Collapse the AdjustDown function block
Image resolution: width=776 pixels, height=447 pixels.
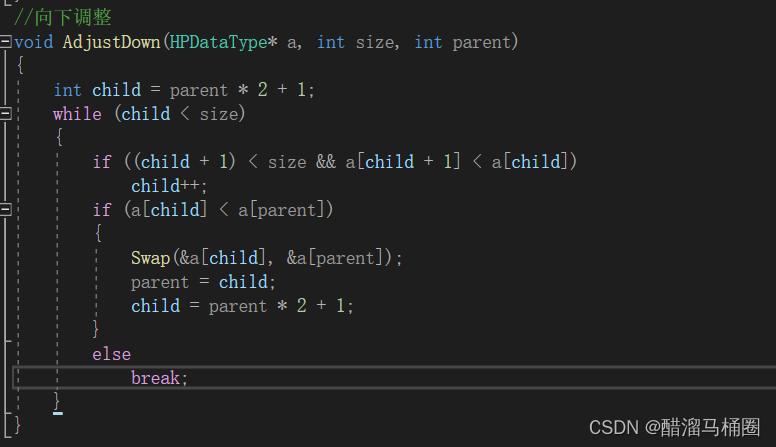point(5,42)
